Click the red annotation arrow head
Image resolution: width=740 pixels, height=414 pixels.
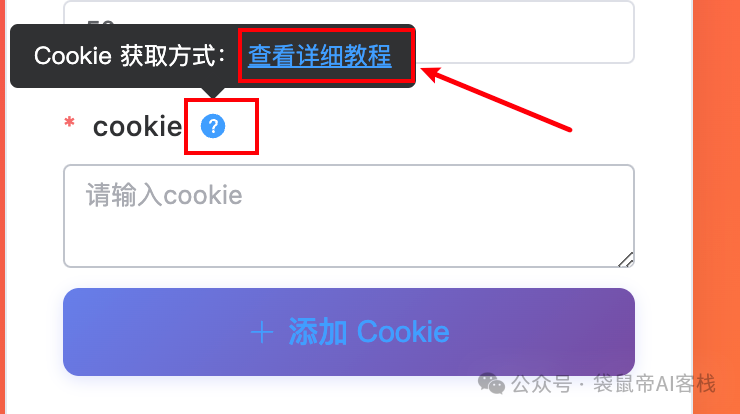point(432,75)
